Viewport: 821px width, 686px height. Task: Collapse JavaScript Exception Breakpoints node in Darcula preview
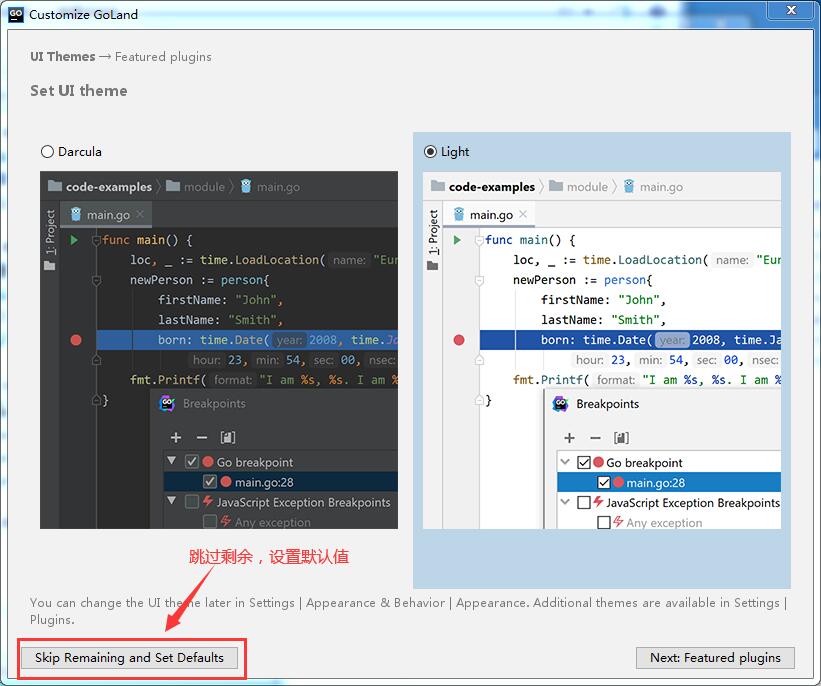click(x=171, y=501)
